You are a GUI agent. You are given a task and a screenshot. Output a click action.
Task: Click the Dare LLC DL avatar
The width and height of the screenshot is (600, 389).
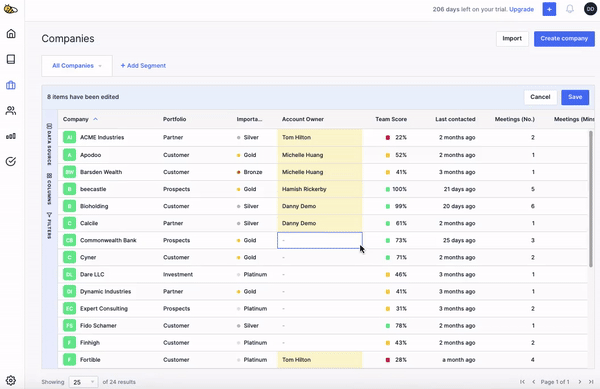tap(69, 274)
